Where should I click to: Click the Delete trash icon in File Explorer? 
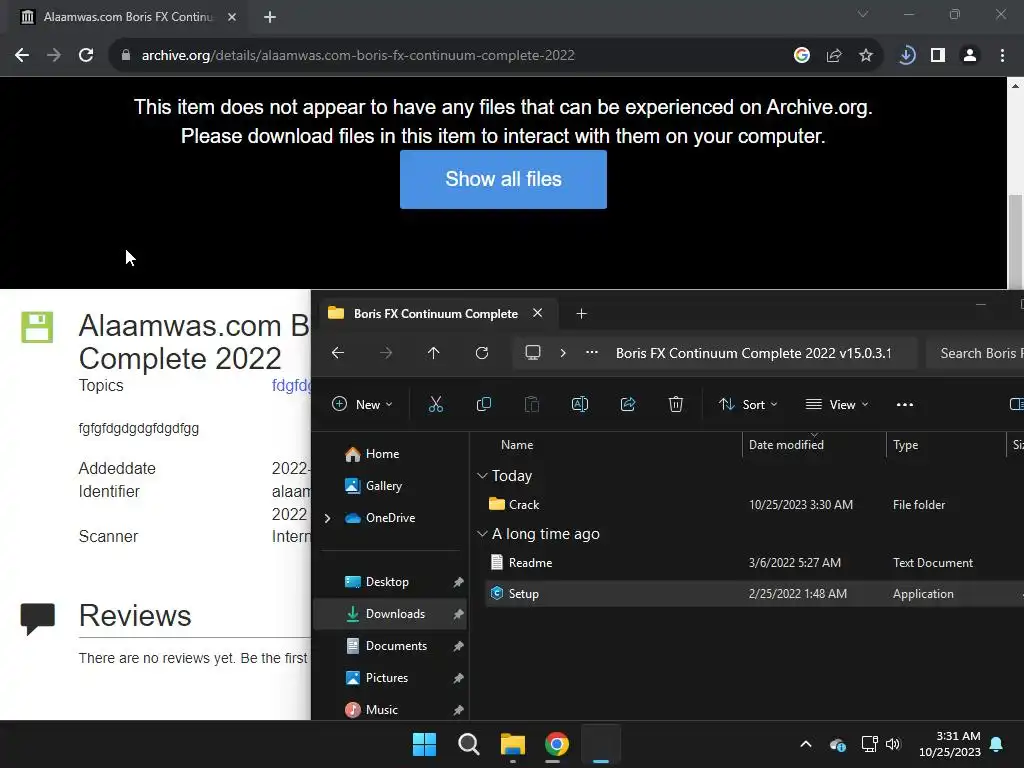click(x=676, y=404)
